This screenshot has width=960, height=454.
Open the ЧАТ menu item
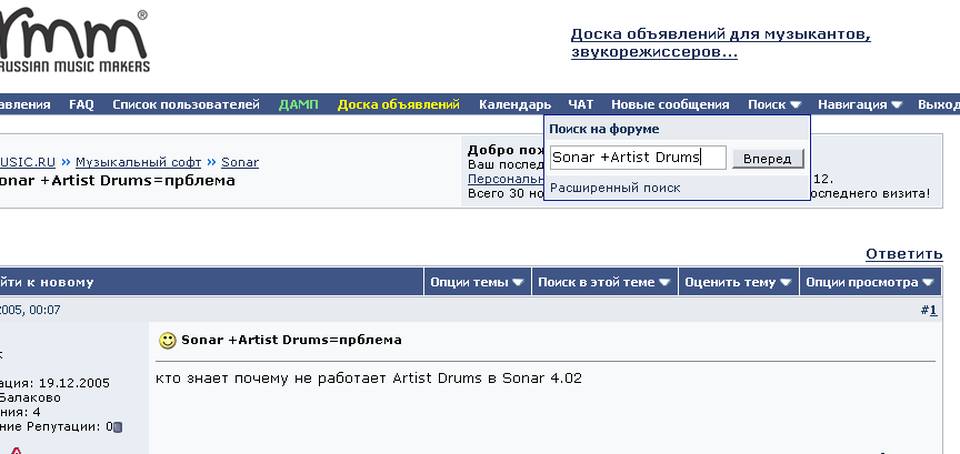[x=580, y=104]
